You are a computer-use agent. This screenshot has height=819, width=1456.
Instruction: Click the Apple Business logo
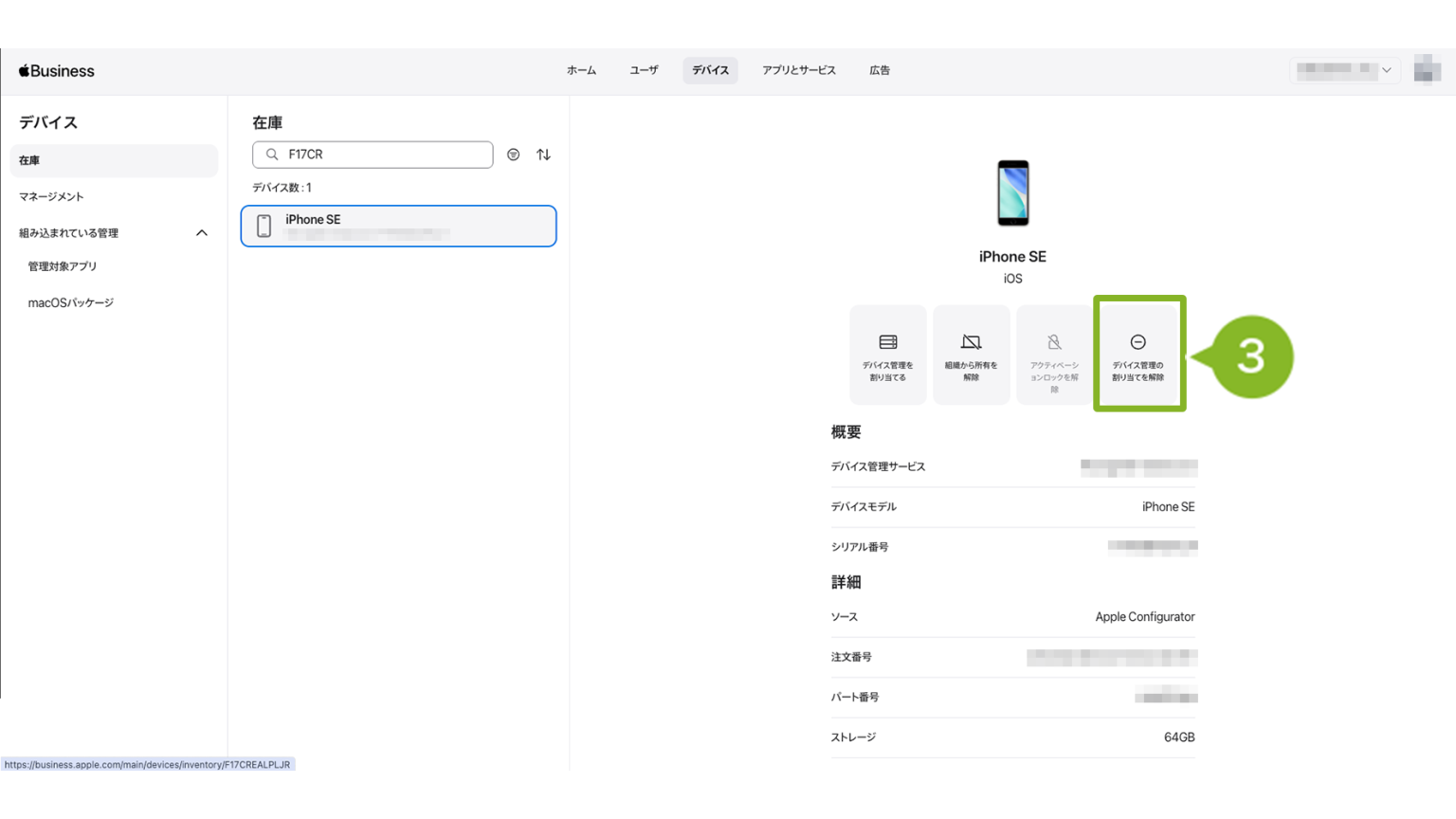[57, 71]
